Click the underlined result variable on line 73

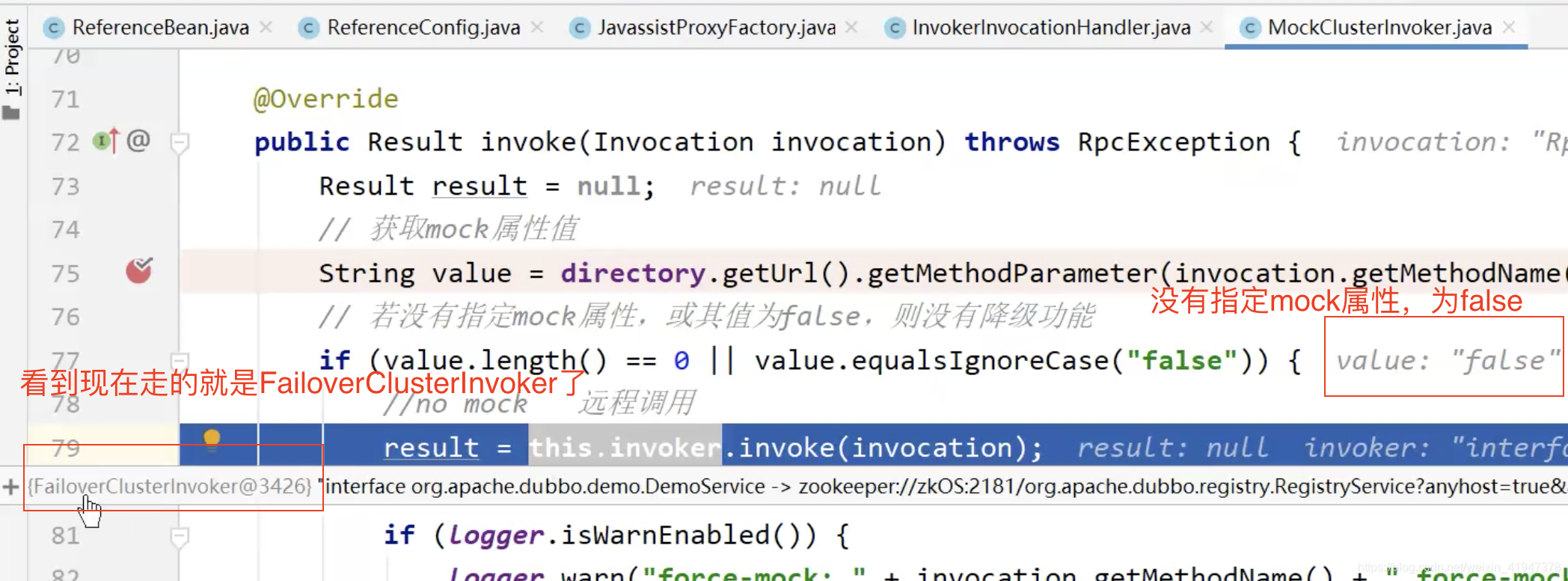pyautogui.click(x=480, y=186)
